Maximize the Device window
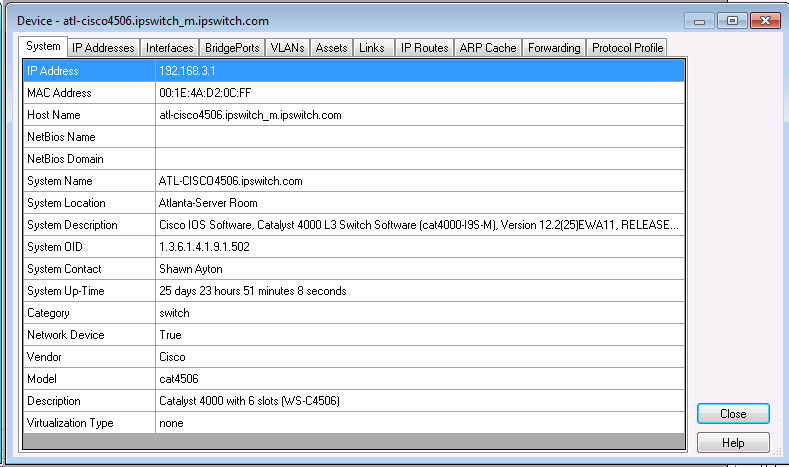Screen dimensions: 789x467 click(732, 21)
